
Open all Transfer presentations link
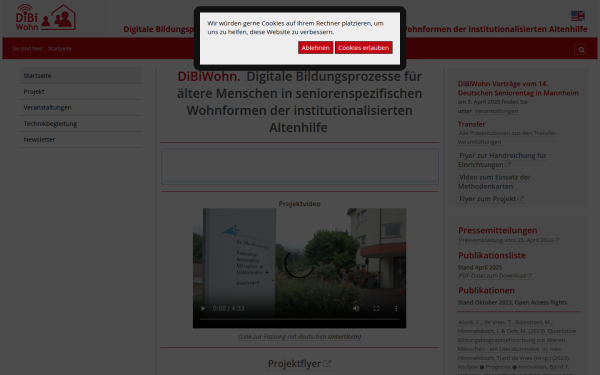(507, 137)
